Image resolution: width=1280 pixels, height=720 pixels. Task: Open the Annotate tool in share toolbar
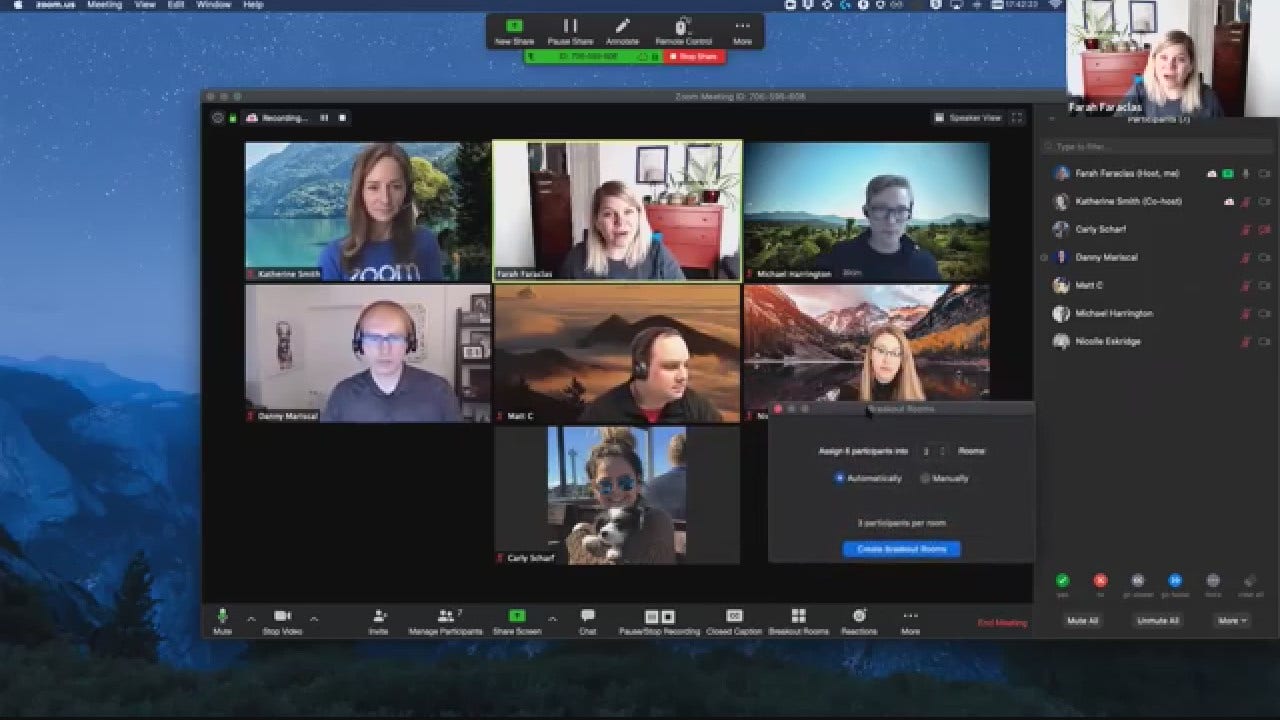[622, 28]
